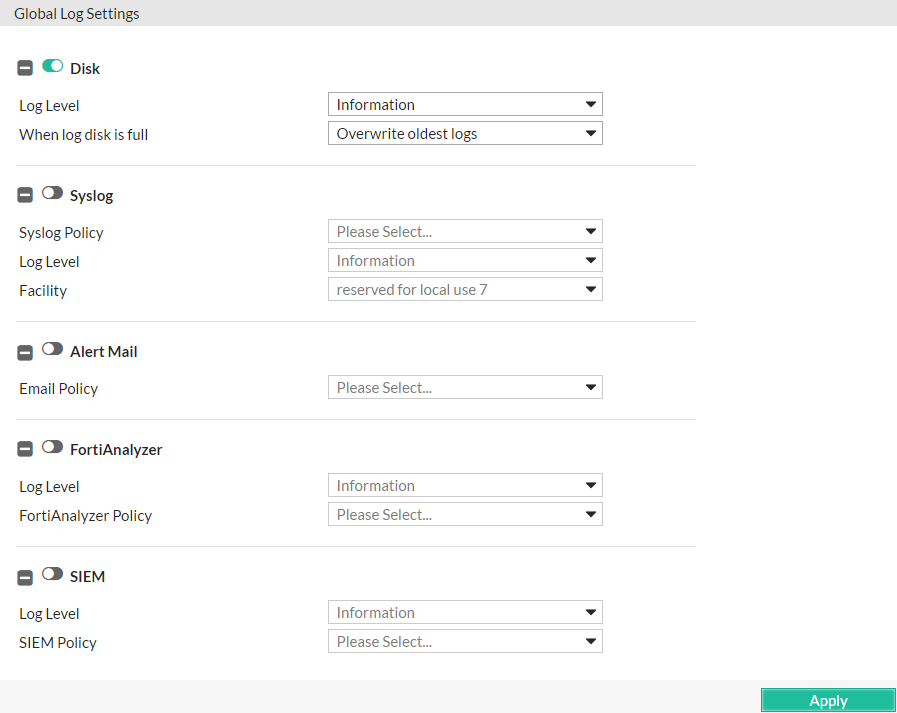Screen dimensions: 897x713
Task: Click the Disk Log Level label
Action: [49, 106]
